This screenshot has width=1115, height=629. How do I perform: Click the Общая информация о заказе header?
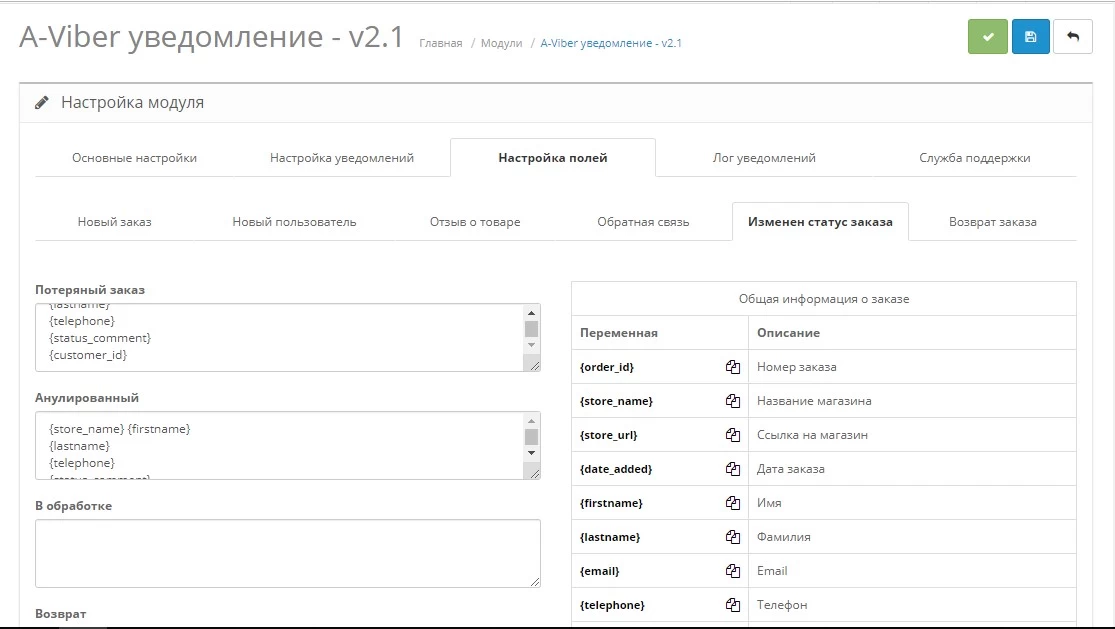(x=823, y=299)
